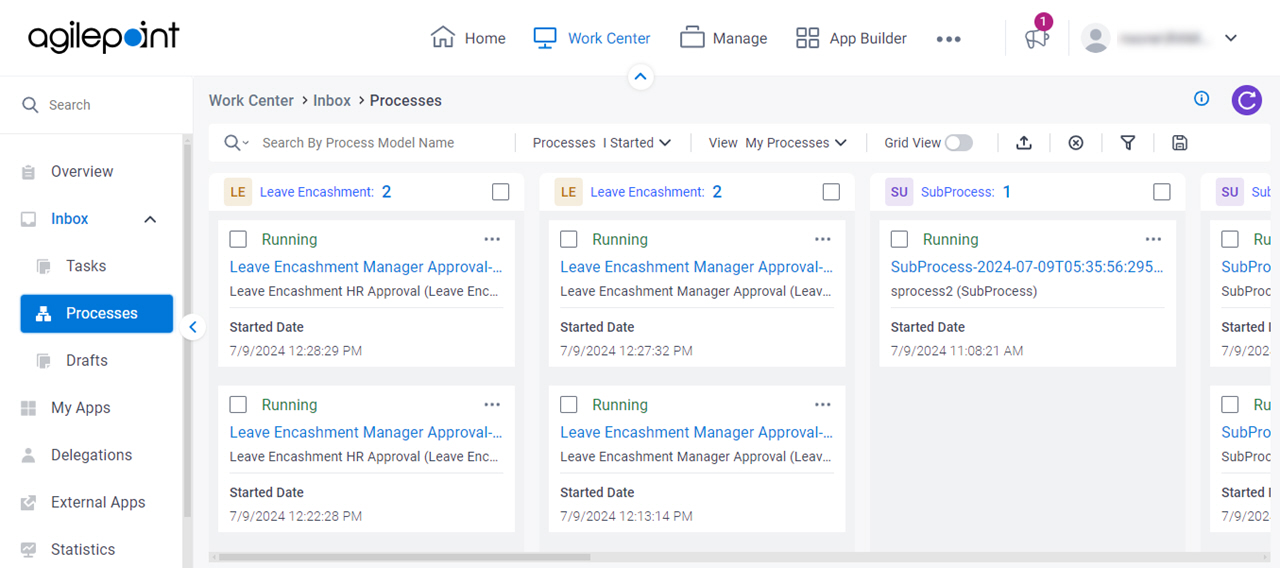The width and height of the screenshot is (1280, 568).
Task: Click Work Center breadcrumb link
Action: (251, 100)
